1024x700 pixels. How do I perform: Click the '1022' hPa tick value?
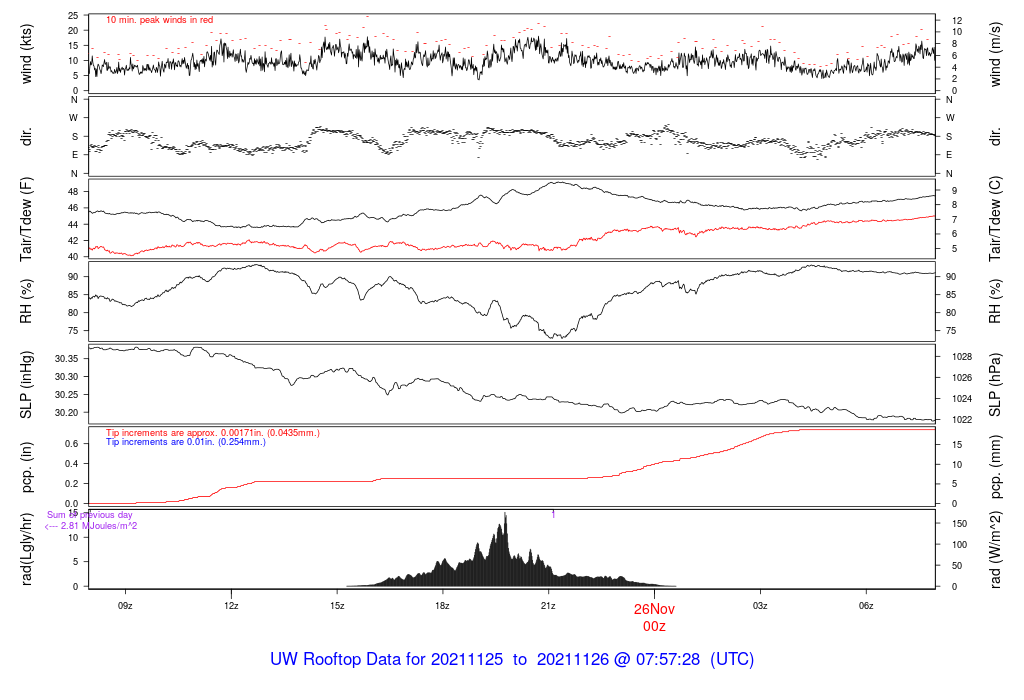(962, 420)
